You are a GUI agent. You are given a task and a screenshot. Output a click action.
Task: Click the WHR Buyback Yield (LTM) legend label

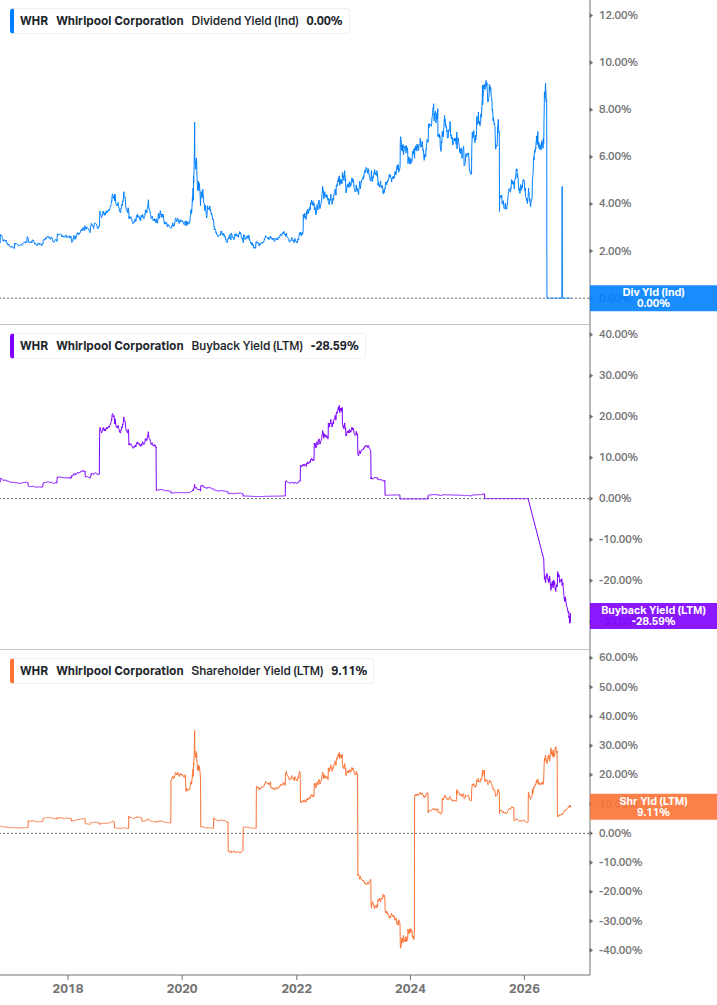[x=188, y=345]
